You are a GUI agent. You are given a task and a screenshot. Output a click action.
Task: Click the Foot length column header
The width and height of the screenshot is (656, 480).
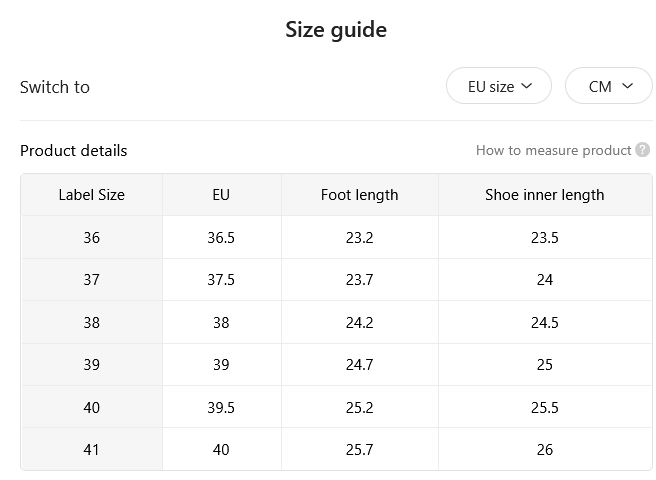point(359,195)
